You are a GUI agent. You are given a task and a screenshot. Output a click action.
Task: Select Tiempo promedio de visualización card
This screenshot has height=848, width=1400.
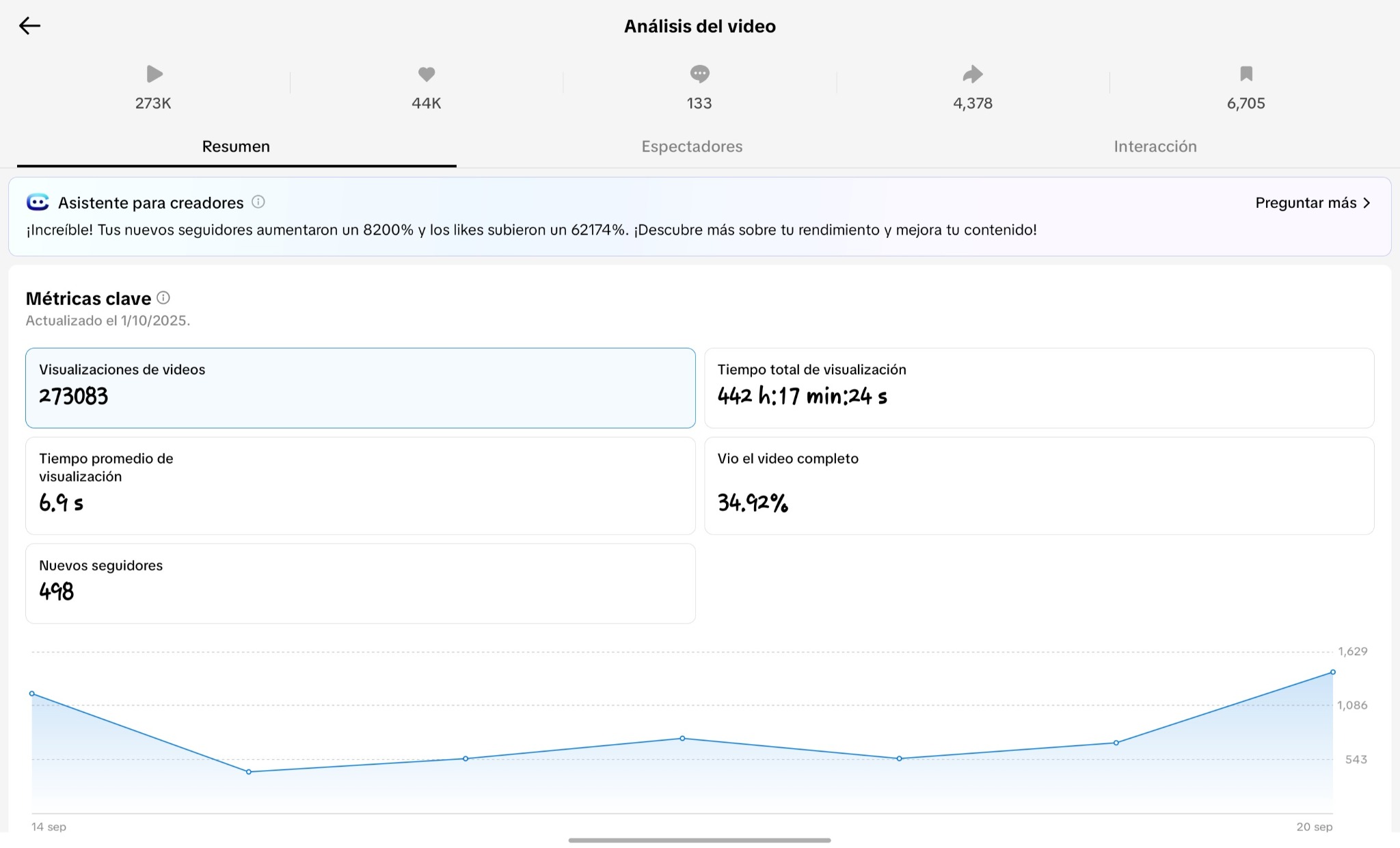tap(360, 486)
